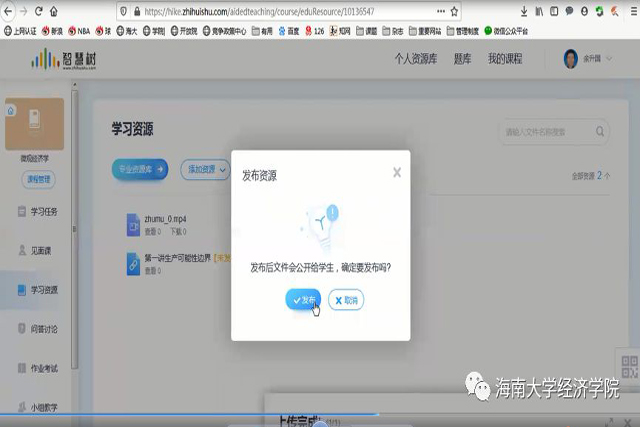Expand the 全部资源 filter arrow
The height and width of the screenshot is (427, 640).
click(x=607, y=176)
